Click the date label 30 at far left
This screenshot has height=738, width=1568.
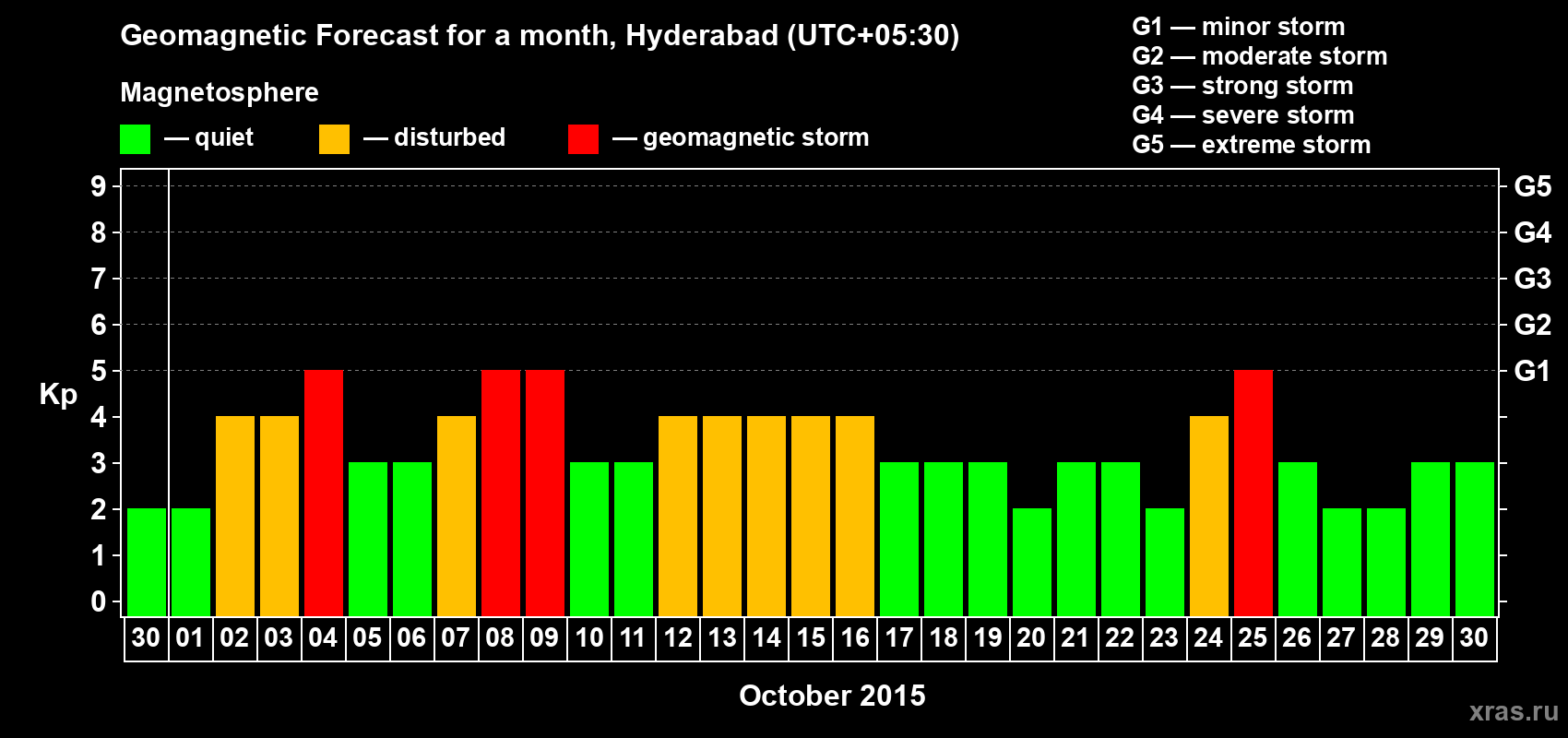[146, 638]
